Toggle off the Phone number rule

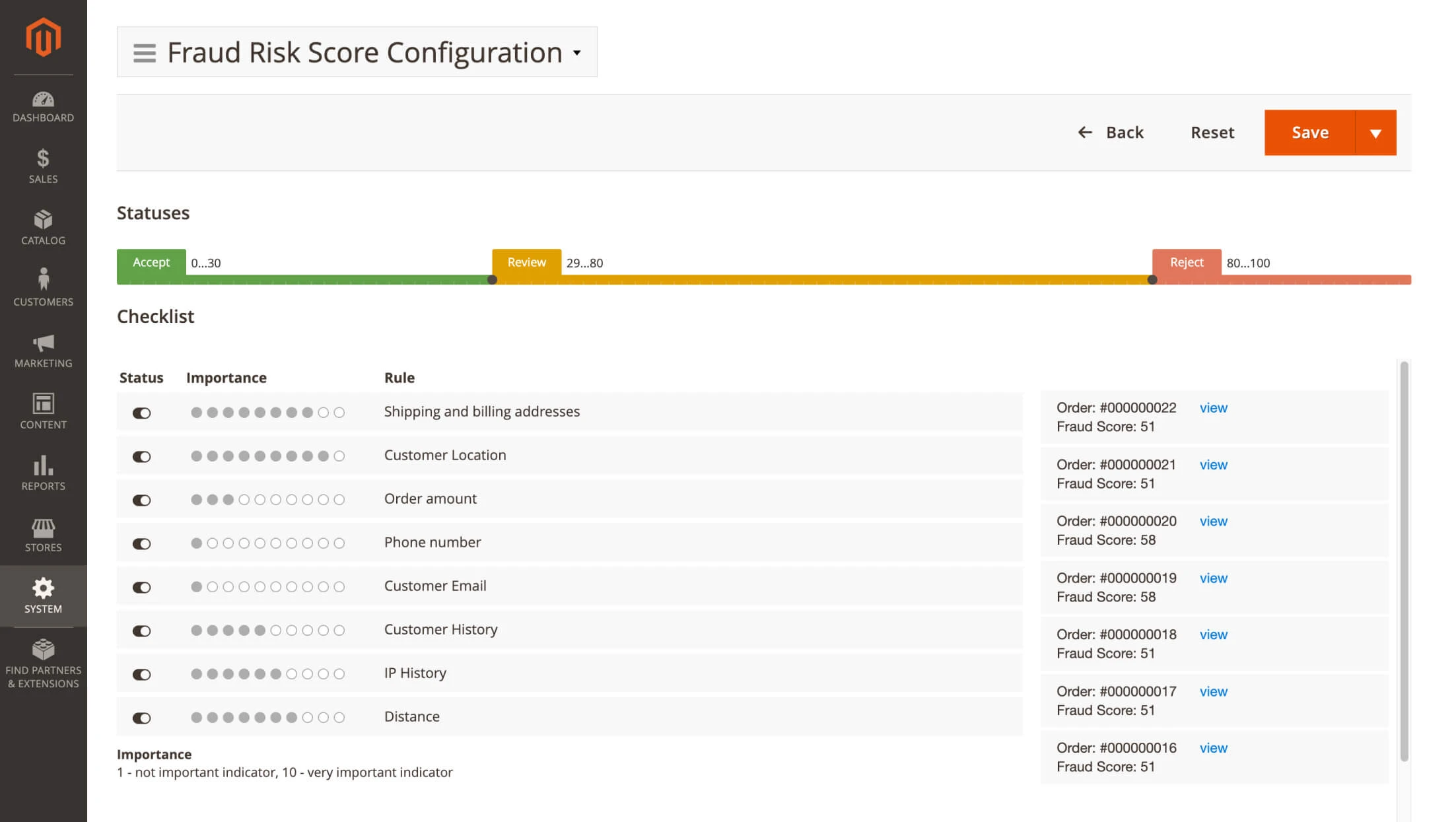click(x=142, y=543)
